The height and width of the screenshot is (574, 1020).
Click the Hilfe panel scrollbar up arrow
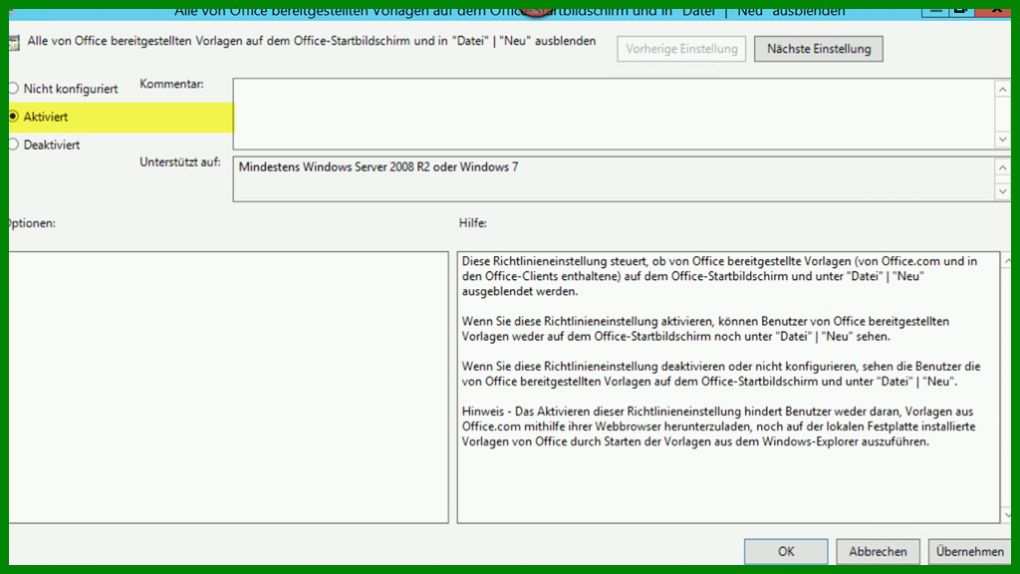point(1006,261)
